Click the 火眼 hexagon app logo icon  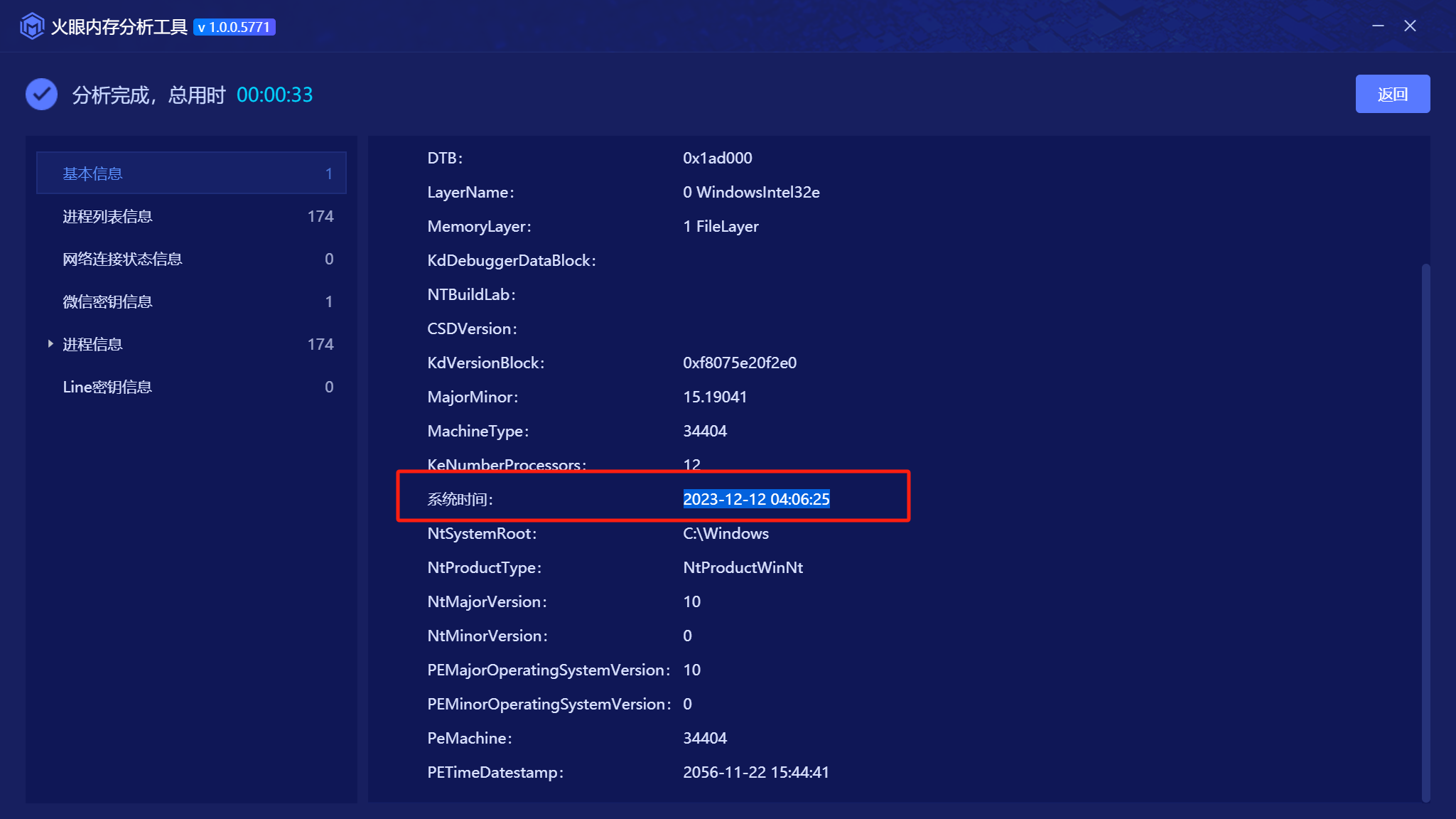tap(32, 26)
